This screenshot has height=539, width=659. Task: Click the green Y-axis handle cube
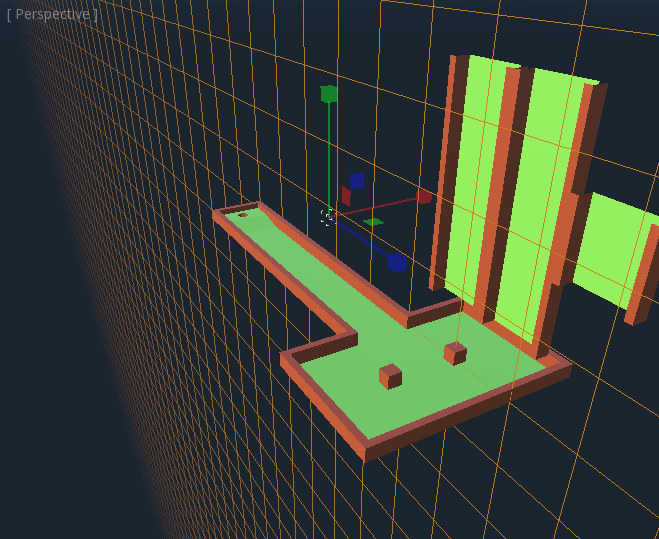point(328,94)
